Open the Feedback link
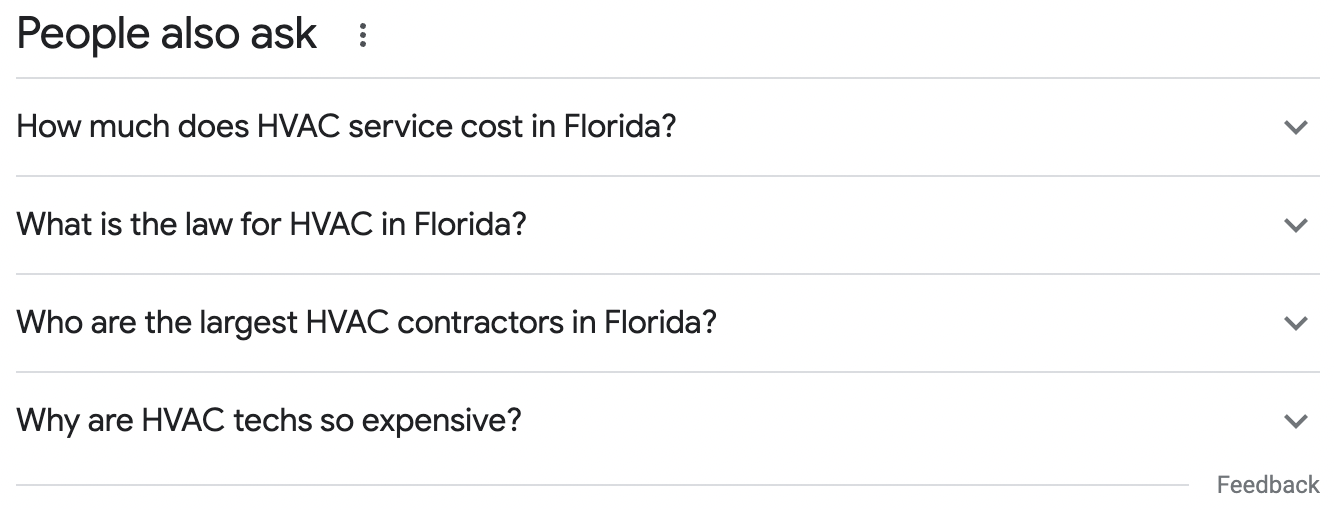Viewport: 1334px width, 510px height. tap(1268, 485)
